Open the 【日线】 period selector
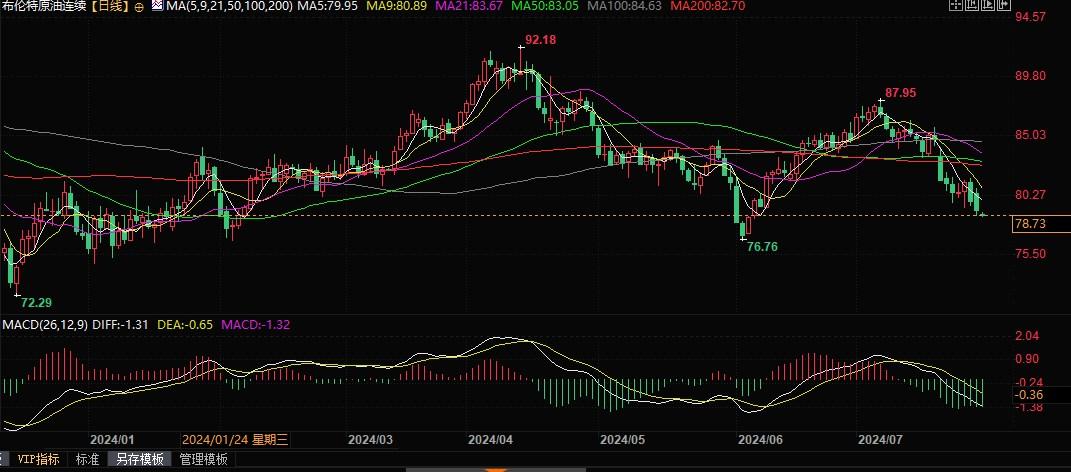Screen dimensions: 1071x472 click(x=109, y=7)
